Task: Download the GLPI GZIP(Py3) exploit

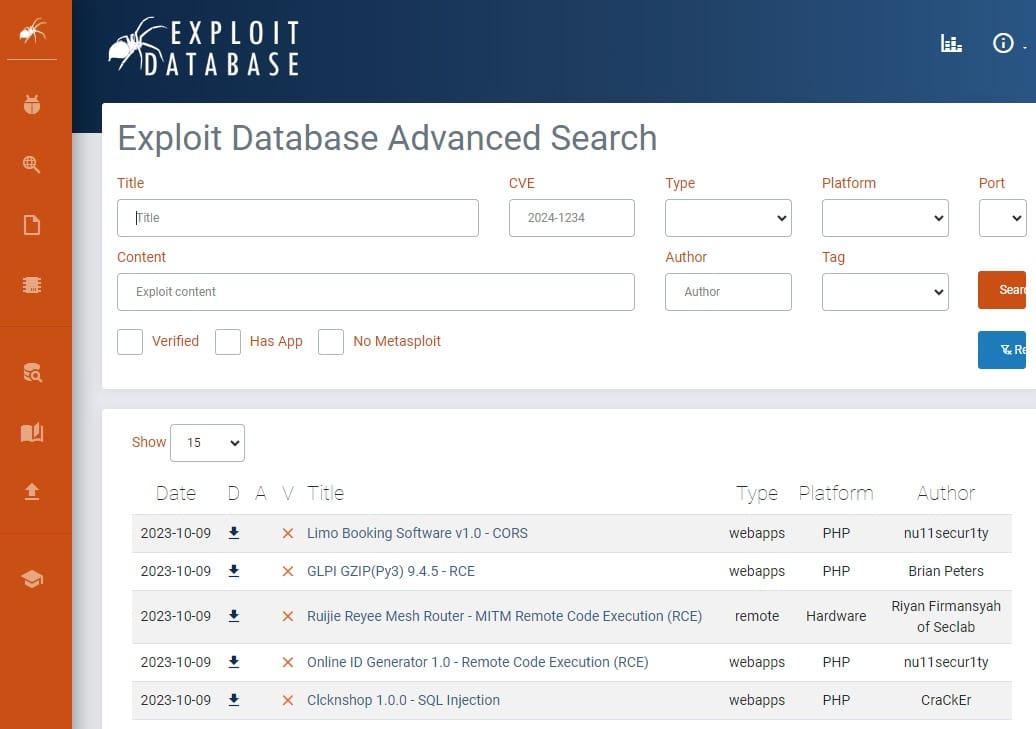Action: [234, 571]
